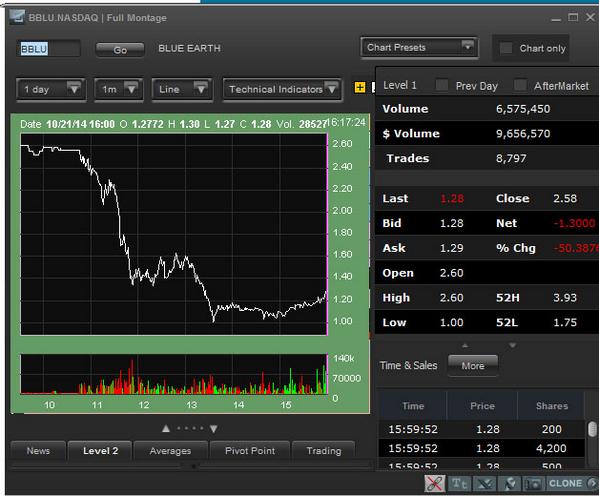599x496 pixels.
Task: Click the Time & Sales scrollbar thumb
Action: click(x=592, y=429)
